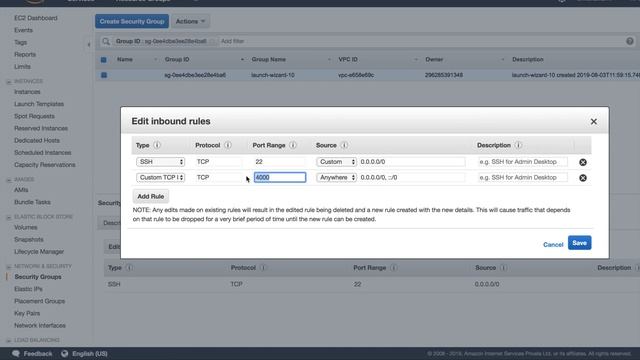
Task: Click Create Security Group button
Action: click(132, 21)
